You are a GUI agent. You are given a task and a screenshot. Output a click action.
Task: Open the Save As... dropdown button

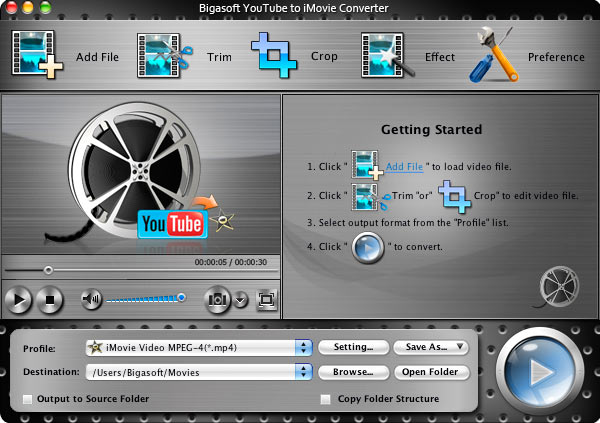point(431,347)
